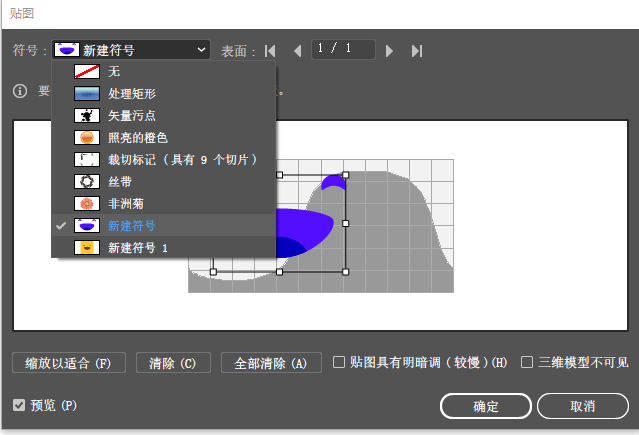The image size is (639, 435).
Task: Click the surface number field showing 1 / 1
Action: tap(343, 49)
